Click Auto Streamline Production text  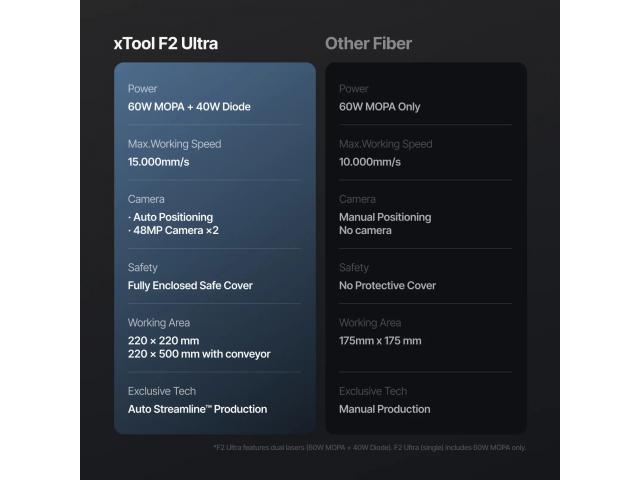click(x=197, y=409)
